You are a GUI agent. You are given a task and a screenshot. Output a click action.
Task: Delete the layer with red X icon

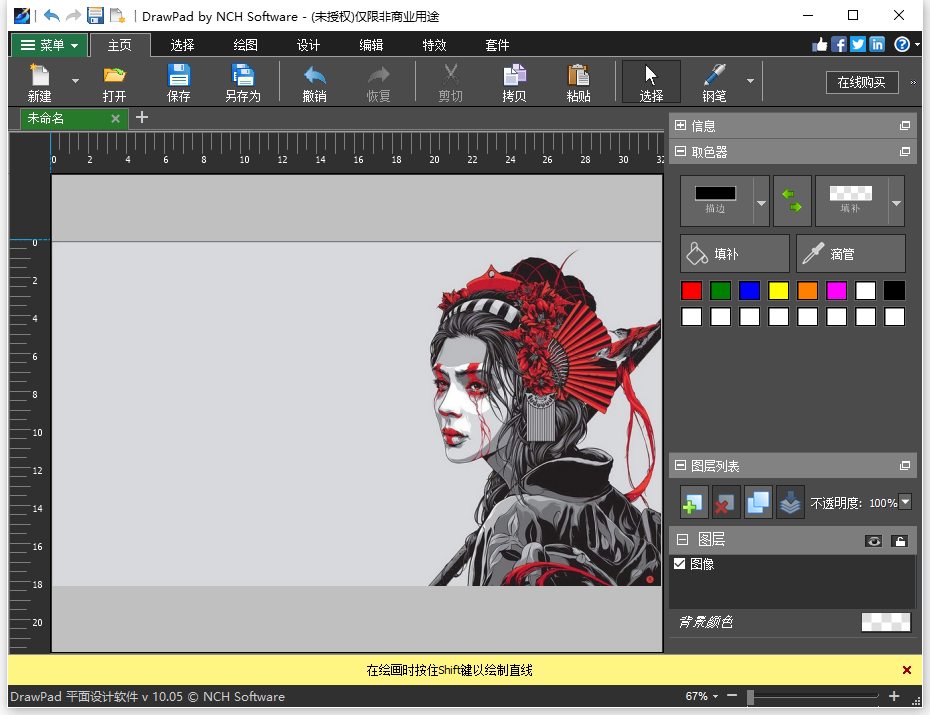[x=725, y=503]
